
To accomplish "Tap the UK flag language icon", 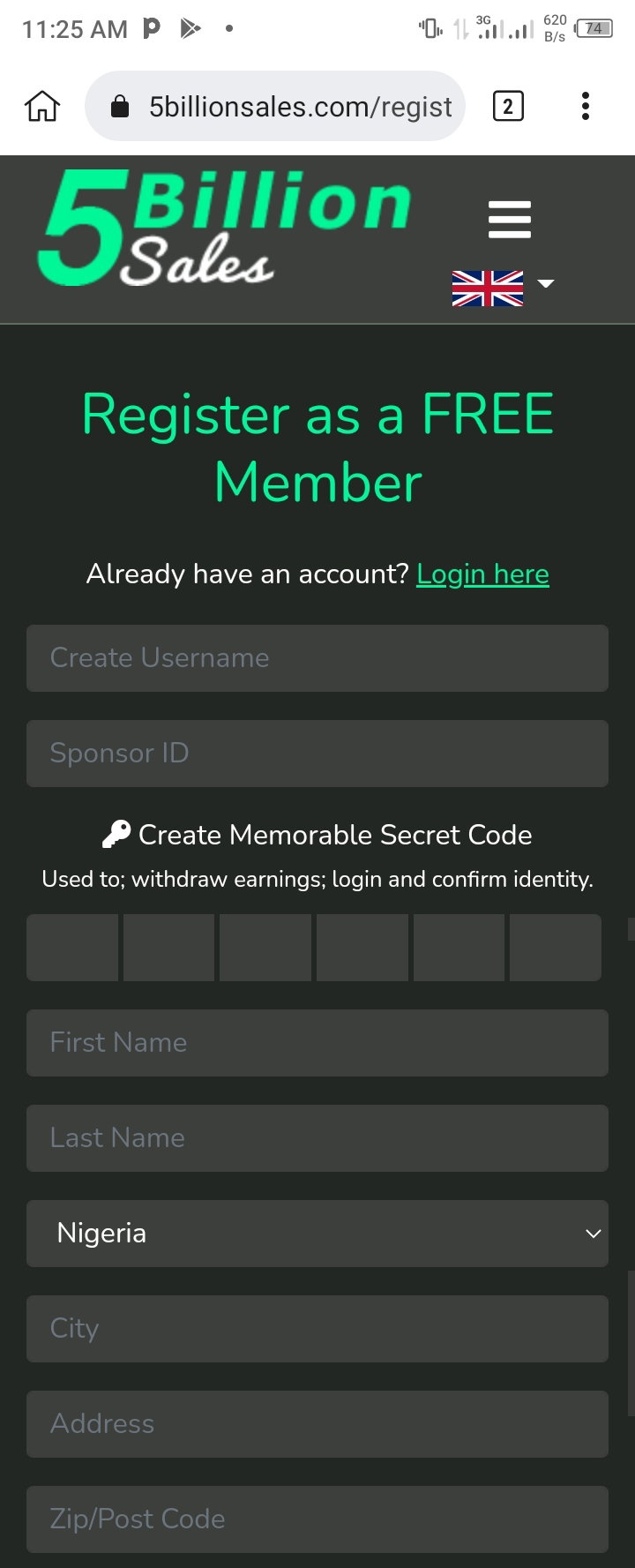I will pos(488,289).
